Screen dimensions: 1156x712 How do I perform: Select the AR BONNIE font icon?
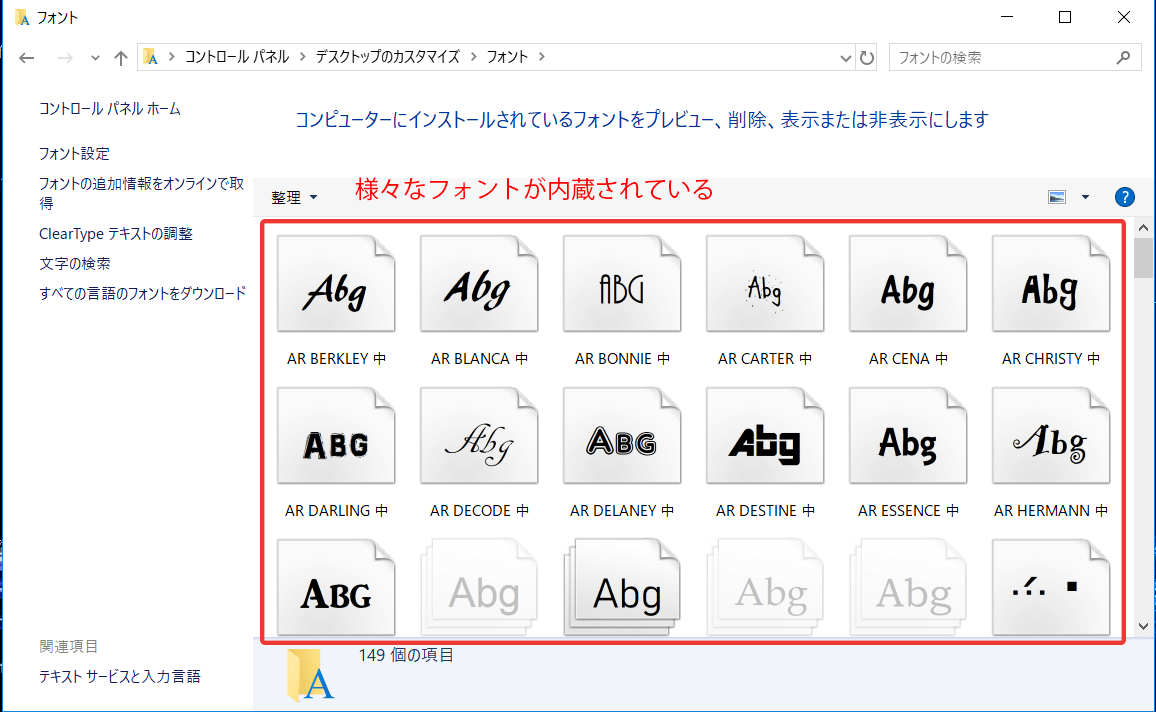[622, 289]
